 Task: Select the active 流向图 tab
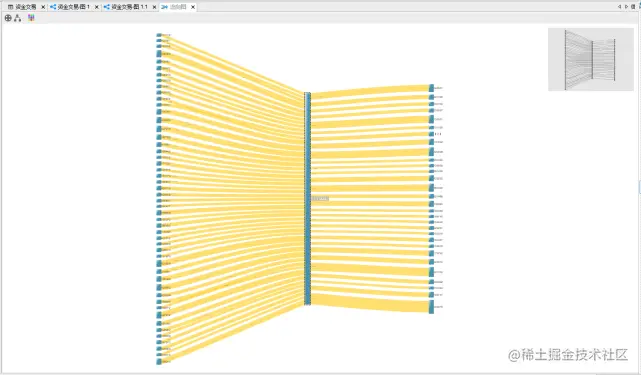[178, 7]
